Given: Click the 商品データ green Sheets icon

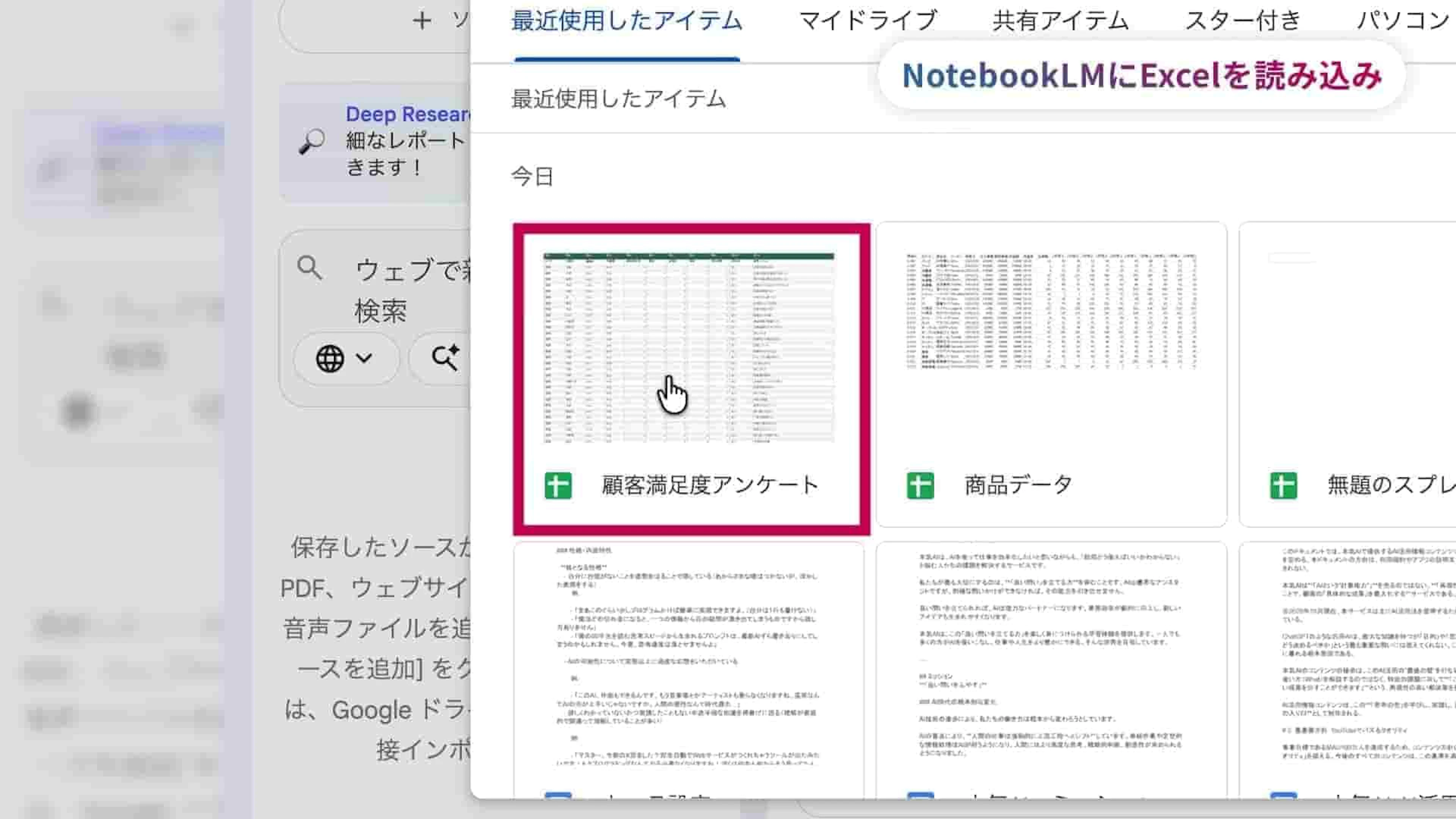Looking at the screenshot, I should click(920, 485).
